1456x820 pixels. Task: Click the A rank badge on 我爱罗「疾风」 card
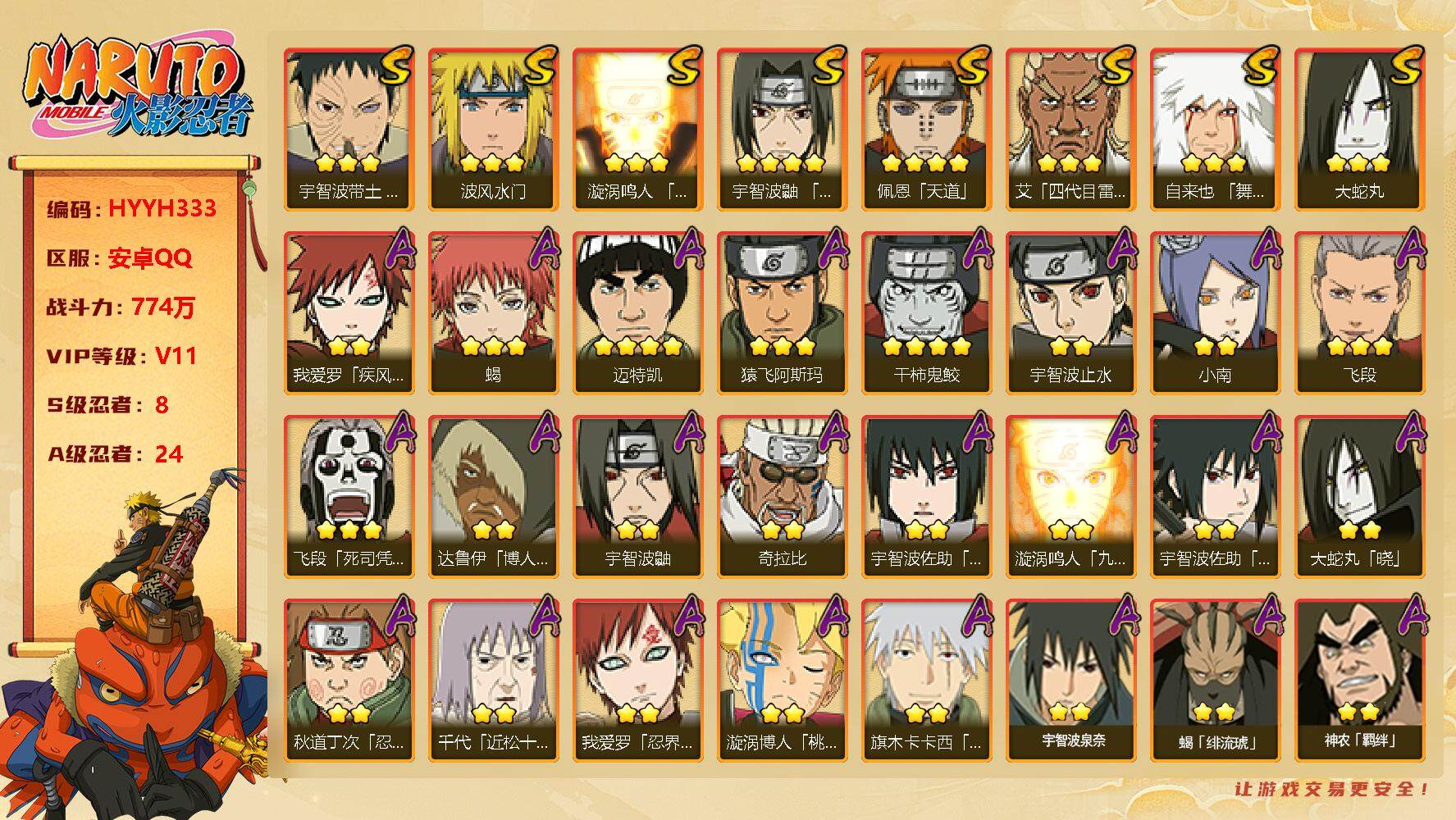397,248
